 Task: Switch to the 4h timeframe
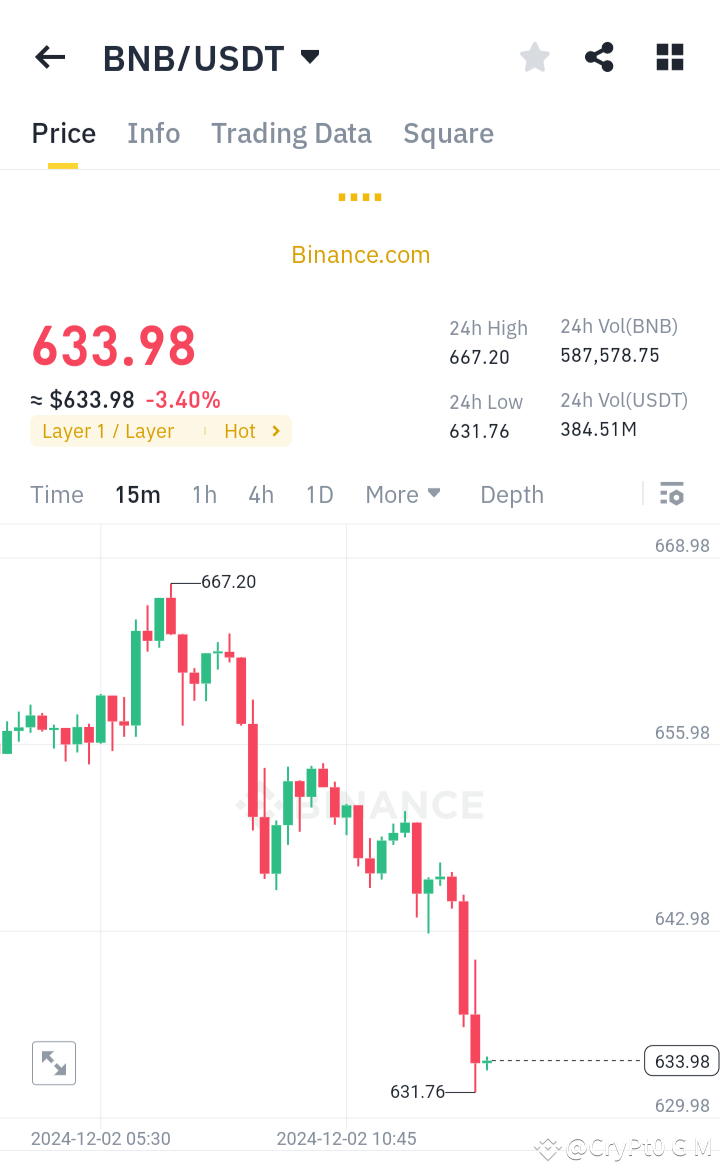click(x=261, y=494)
